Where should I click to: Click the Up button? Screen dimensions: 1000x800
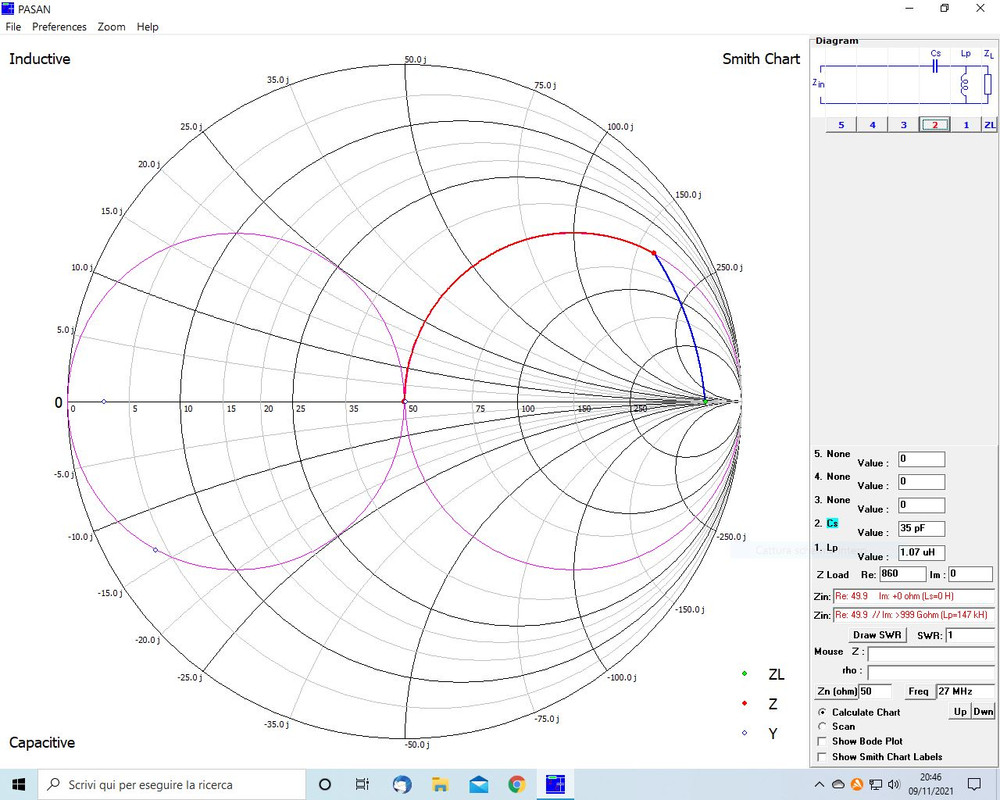click(x=960, y=711)
